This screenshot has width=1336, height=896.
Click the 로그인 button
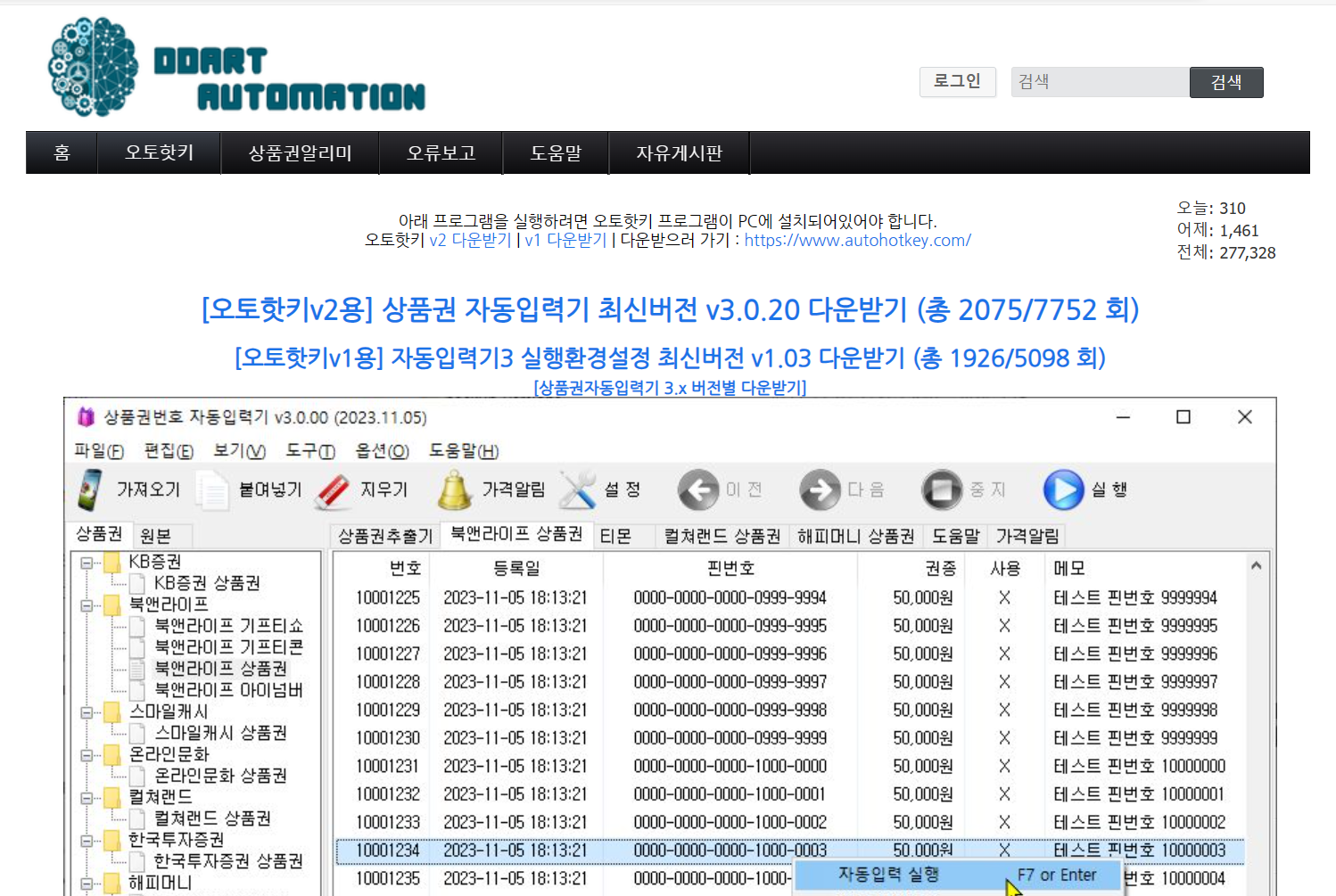957,81
